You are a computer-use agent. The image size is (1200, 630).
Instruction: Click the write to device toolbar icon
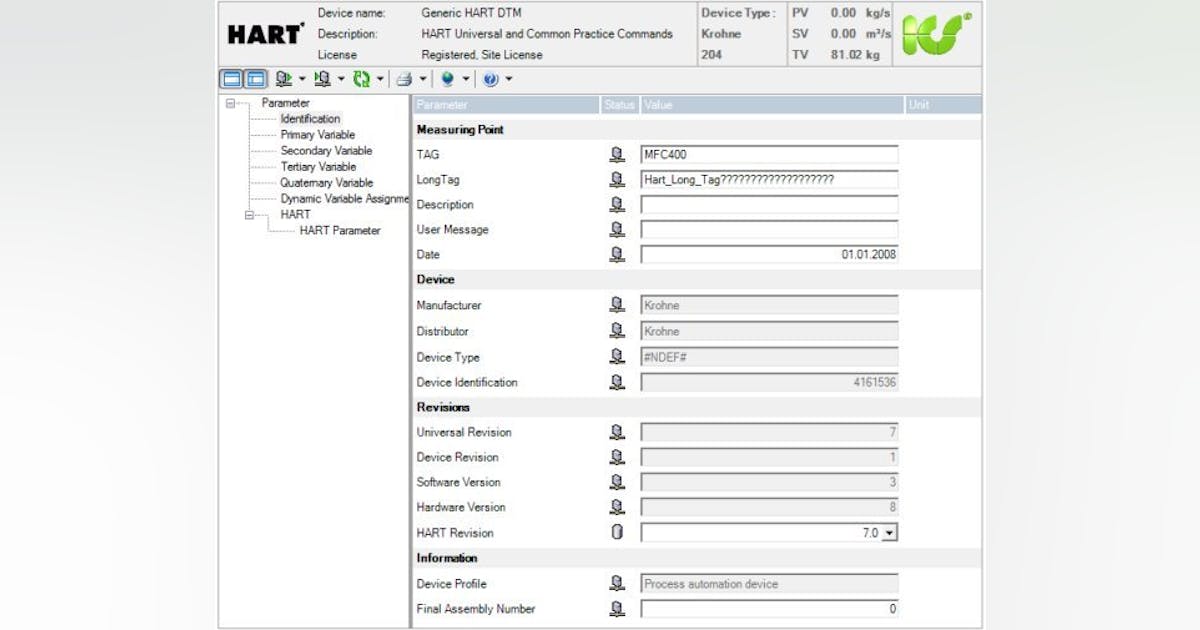(324, 79)
